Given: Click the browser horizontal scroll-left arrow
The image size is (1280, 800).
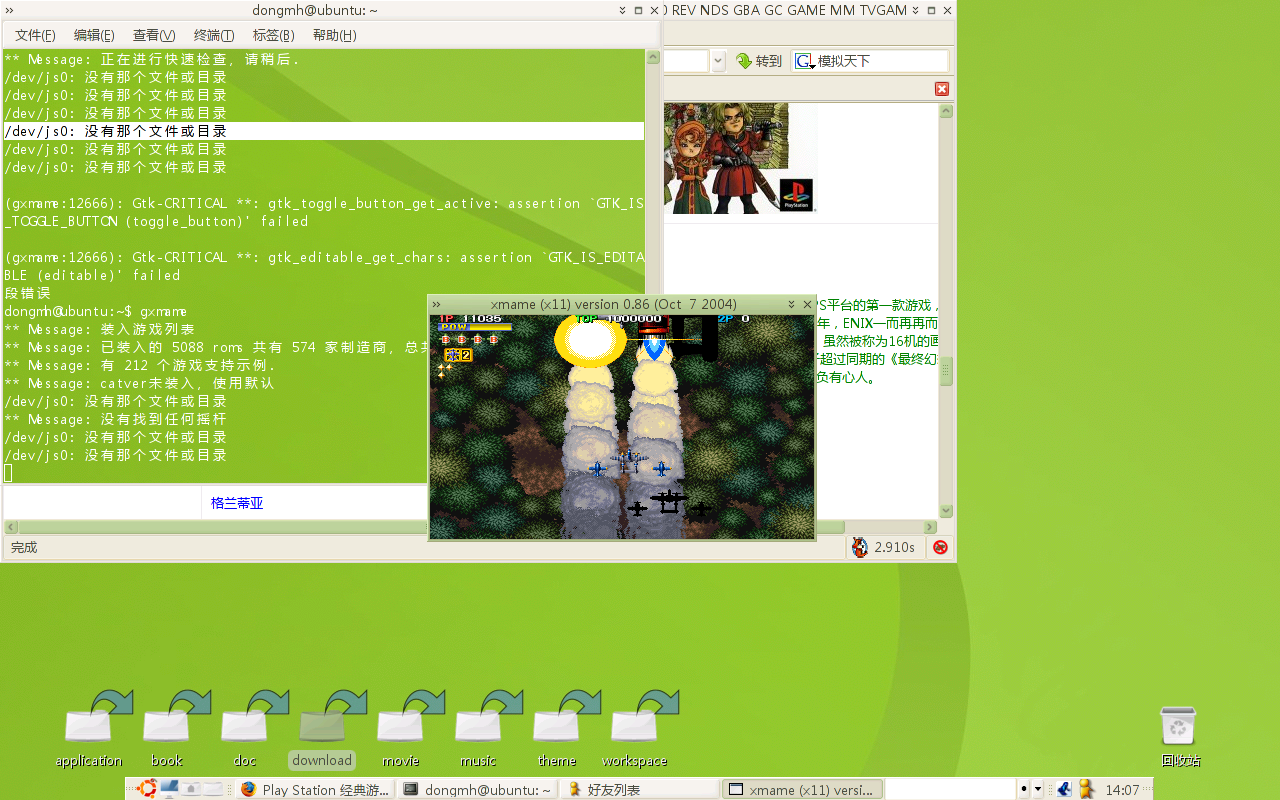Looking at the screenshot, I should (x=11, y=527).
